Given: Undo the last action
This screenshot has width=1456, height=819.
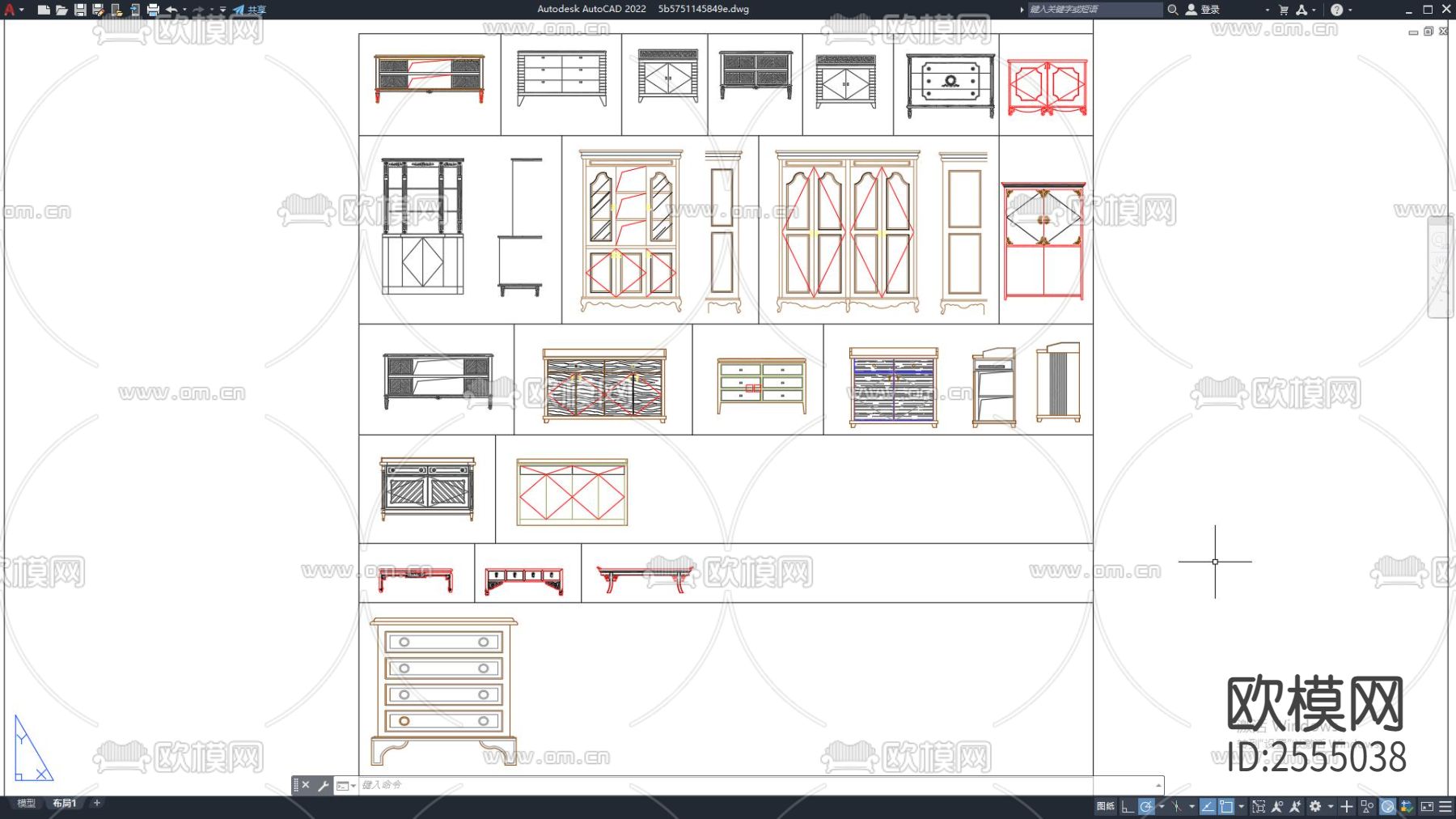Looking at the screenshot, I should (x=171, y=10).
